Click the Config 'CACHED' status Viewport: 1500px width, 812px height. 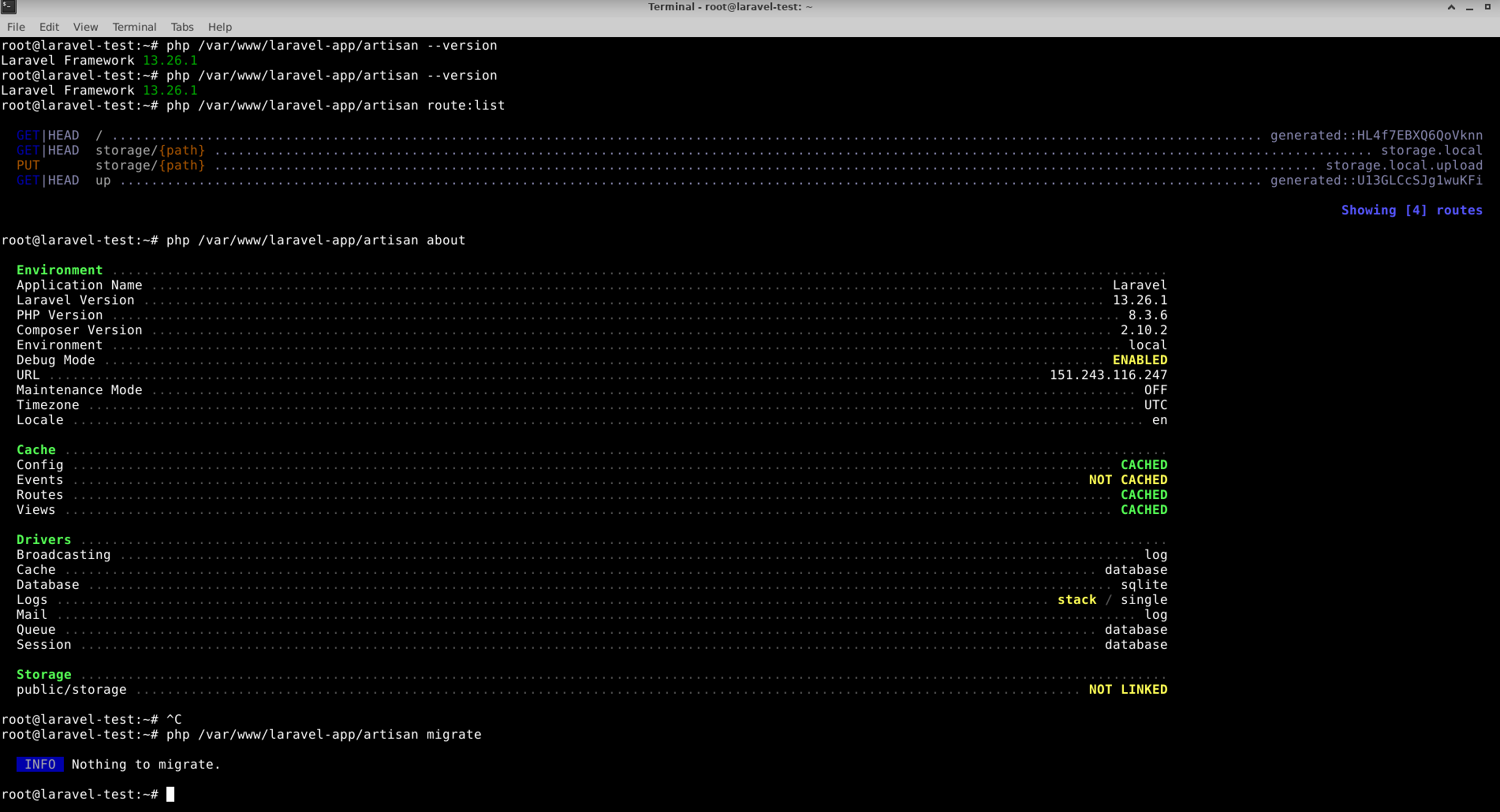pos(1144,465)
